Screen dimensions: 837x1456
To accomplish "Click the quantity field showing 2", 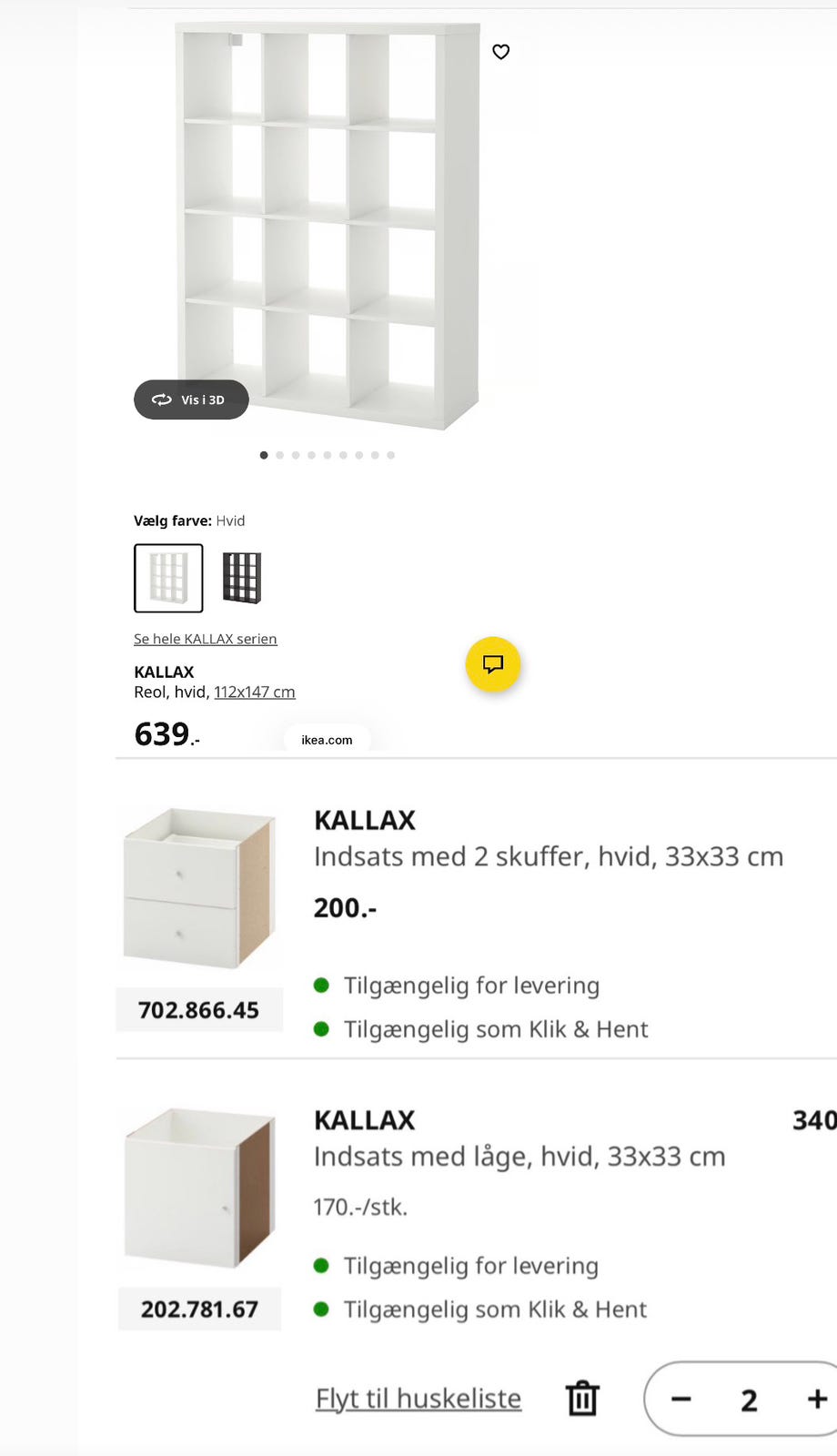I will (x=749, y=1400).
